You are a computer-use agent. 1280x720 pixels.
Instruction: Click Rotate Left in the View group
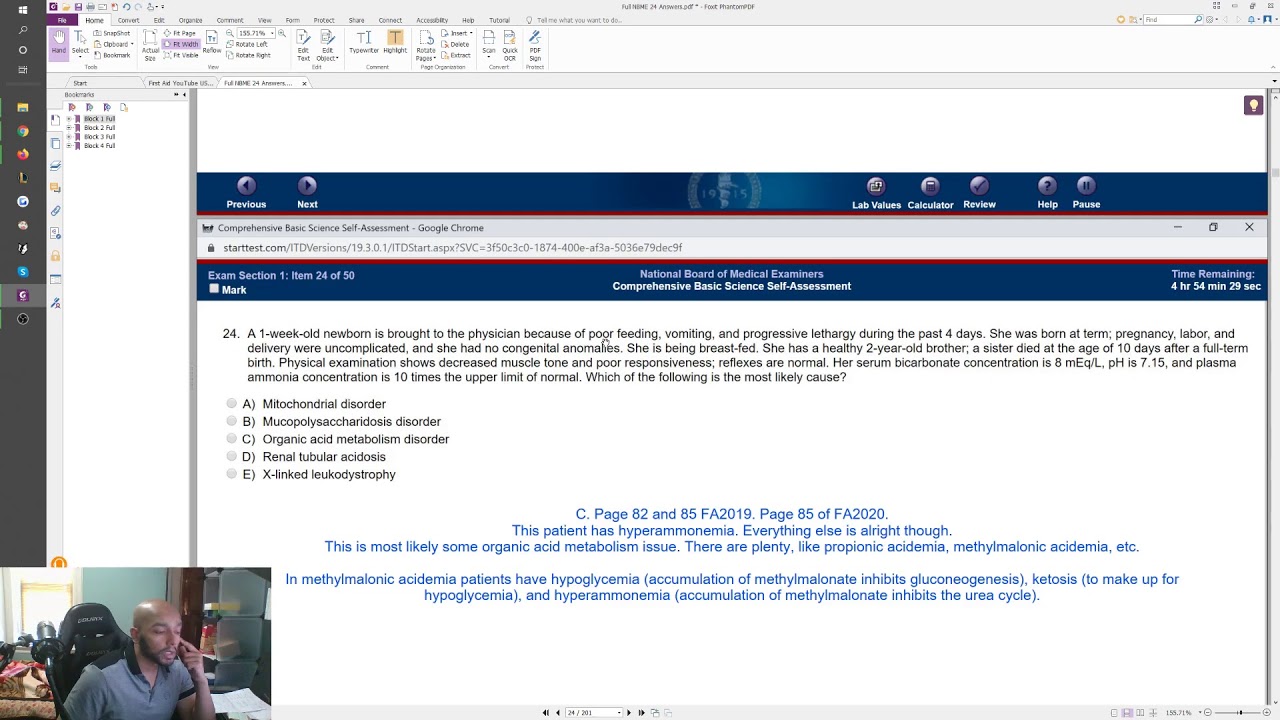click(247, 44)
